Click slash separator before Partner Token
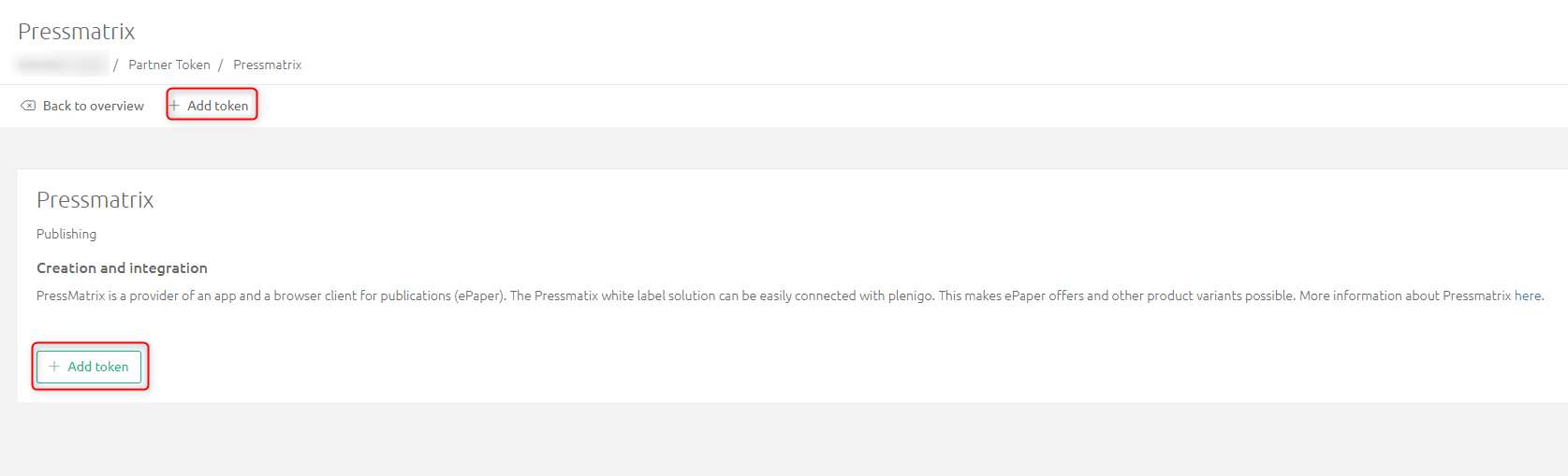This screenshot has height=476, width=1568. click(x=116, y=65)
